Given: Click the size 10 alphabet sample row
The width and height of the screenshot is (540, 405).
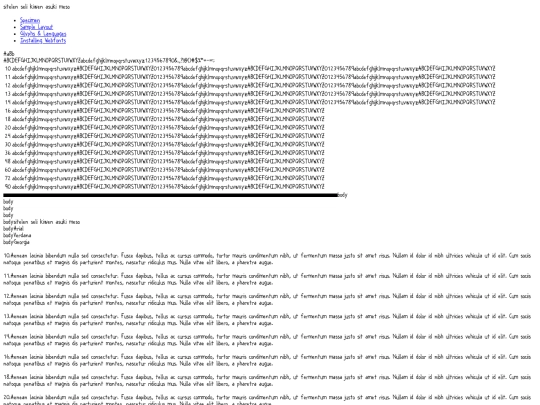Looking at the screenshot, I should [x=250, y=68].
